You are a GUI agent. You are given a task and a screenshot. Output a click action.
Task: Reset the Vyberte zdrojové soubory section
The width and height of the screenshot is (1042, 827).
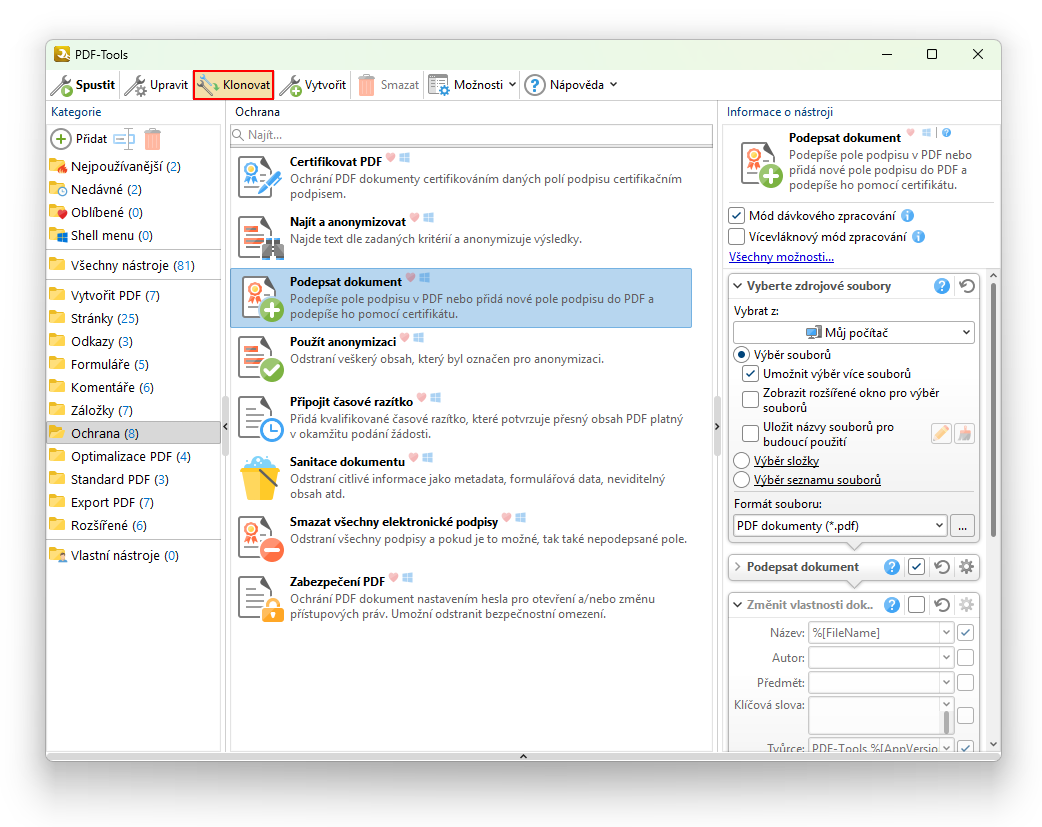(x=967, y=286)
